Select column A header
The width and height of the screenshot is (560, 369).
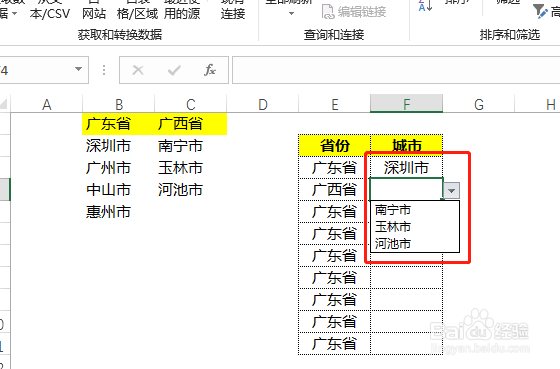click(47, 104)
